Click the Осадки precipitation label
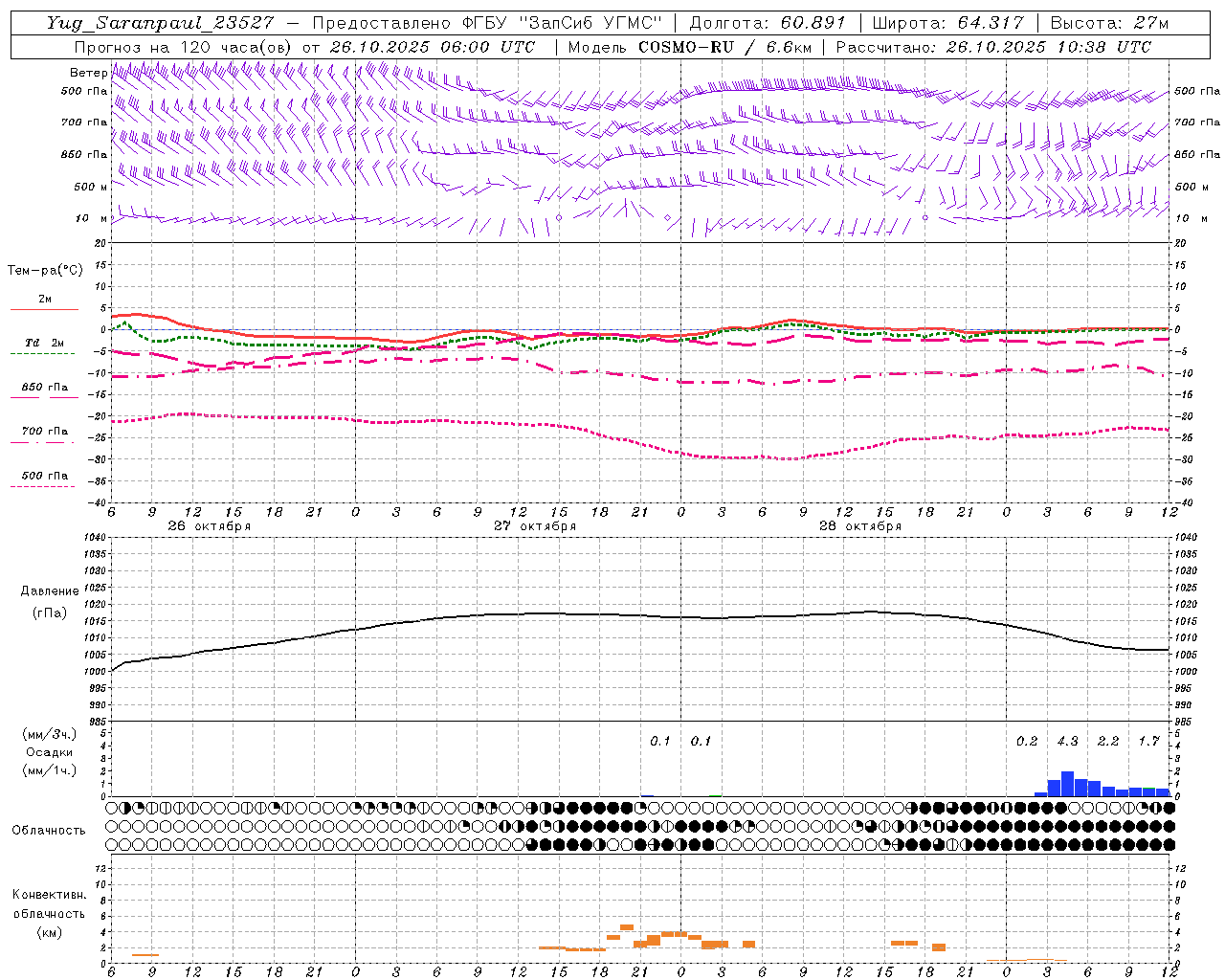The width and height of the screenshot is (1225, 980). point(49,752)
